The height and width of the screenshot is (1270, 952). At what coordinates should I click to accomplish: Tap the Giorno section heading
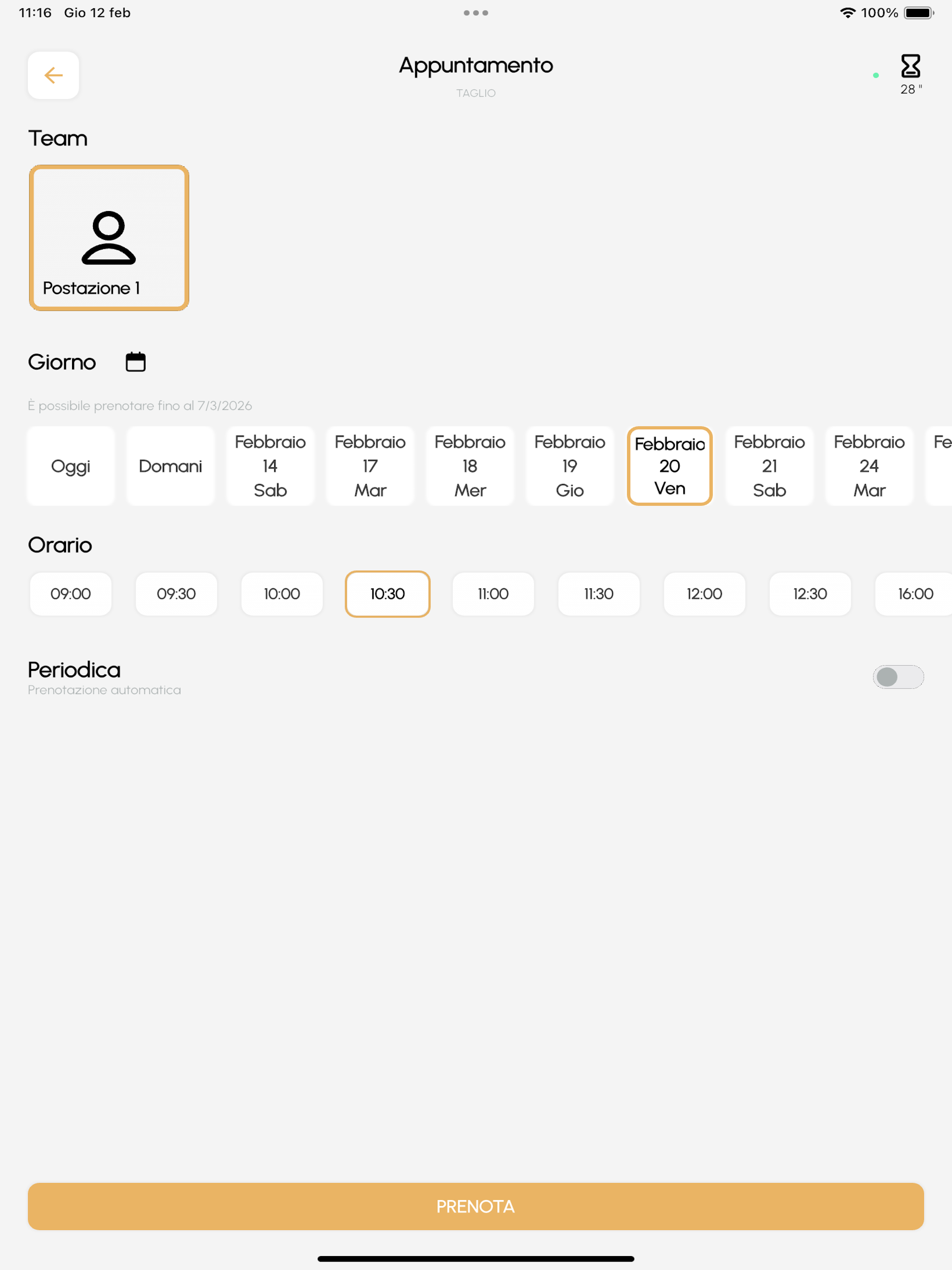pyautogui.click(x=62, y=362)
